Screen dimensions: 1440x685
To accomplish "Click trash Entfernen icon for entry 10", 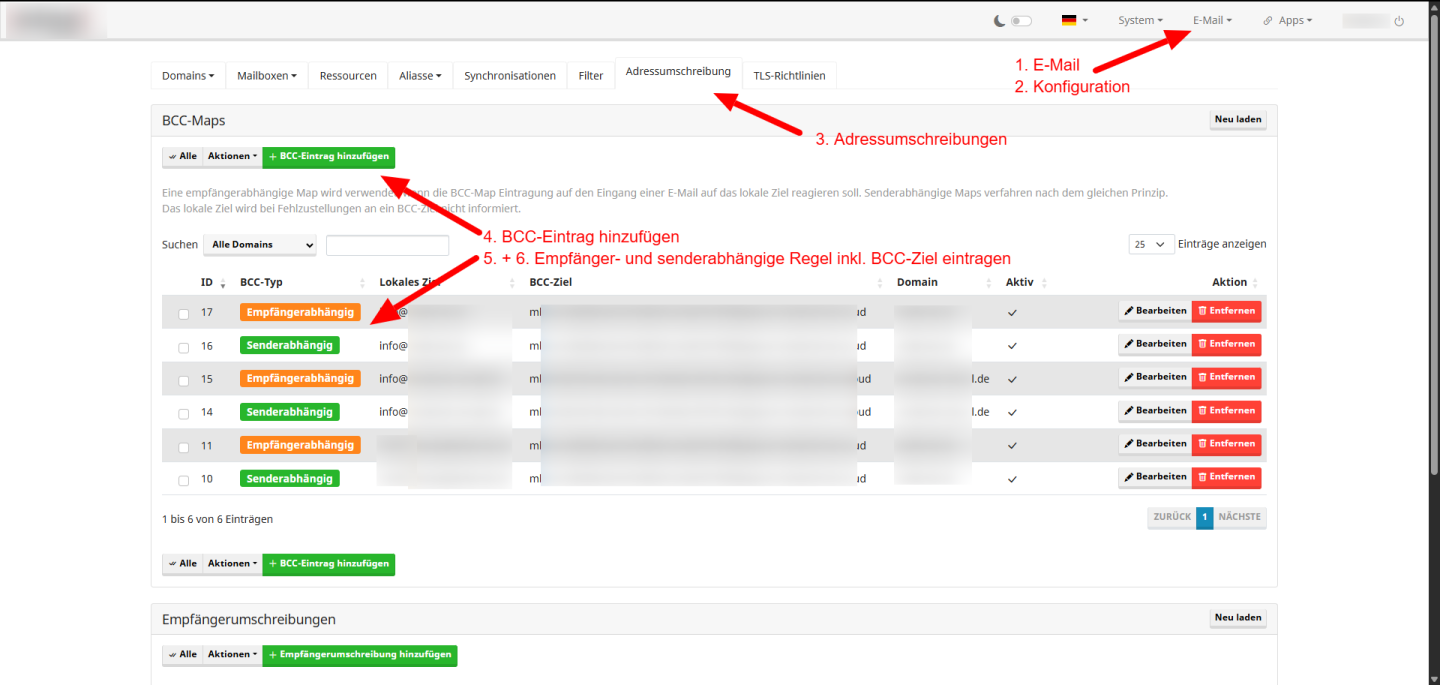I will [1202, 477].
